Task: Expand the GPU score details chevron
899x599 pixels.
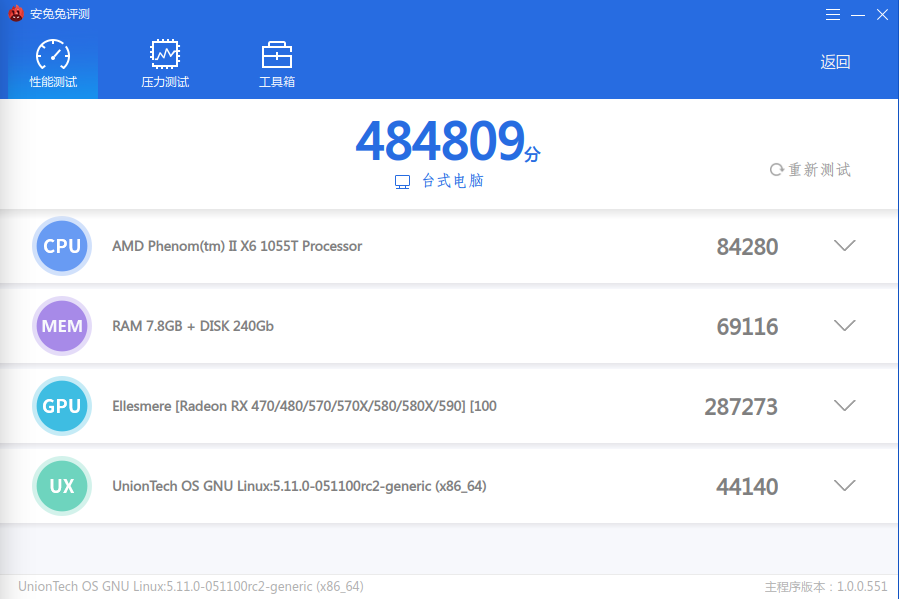Action: coord(845,406)
